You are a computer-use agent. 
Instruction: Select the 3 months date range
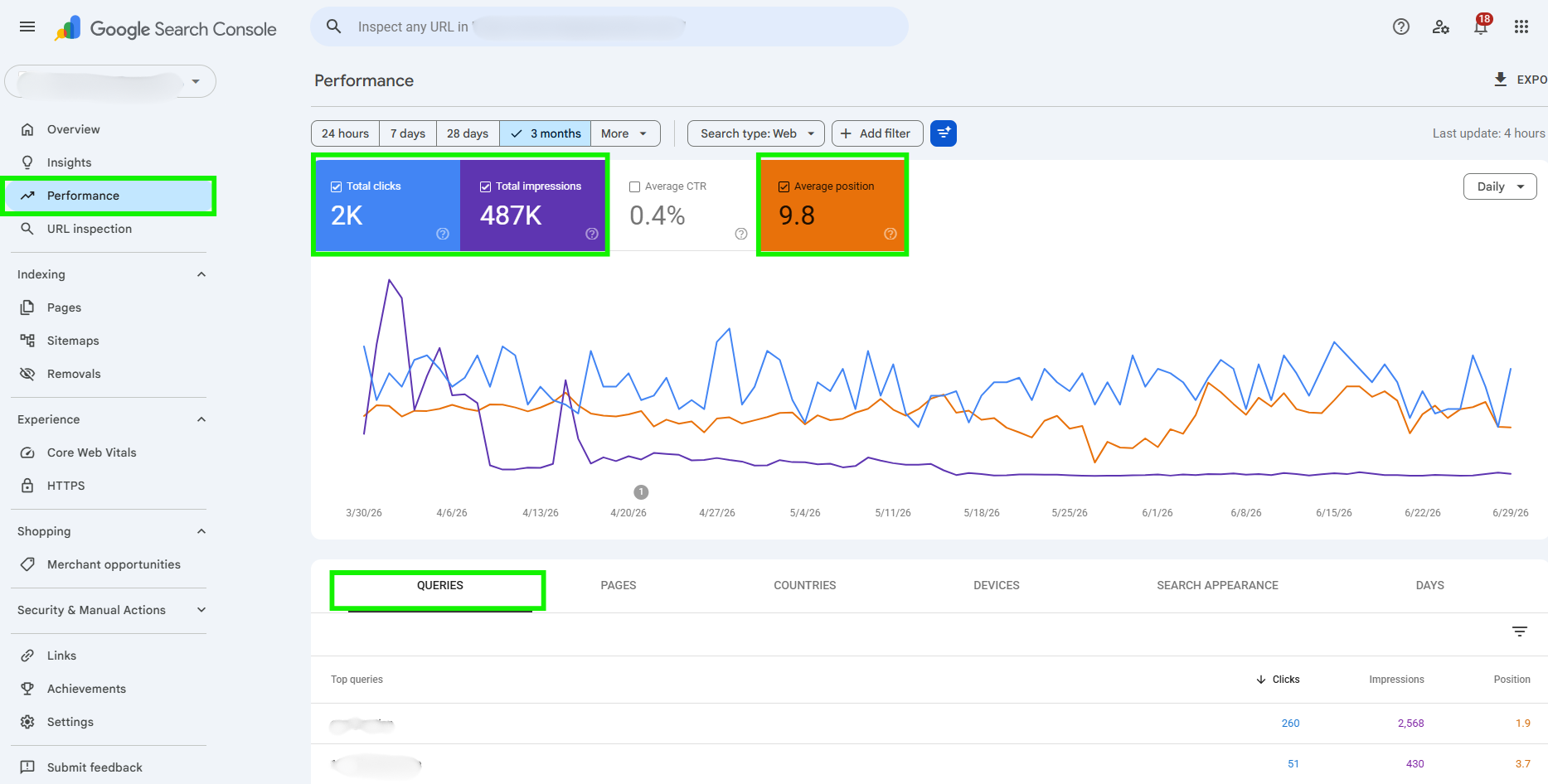tap(546, 133)
